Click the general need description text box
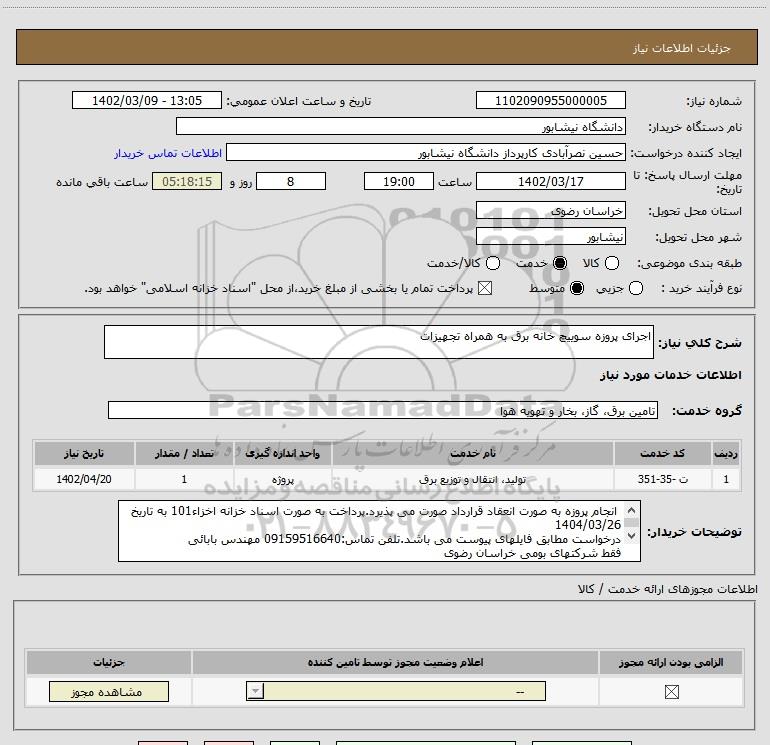Image resolution: width=770 pixels, height=745 pixels. pos(379,342)
